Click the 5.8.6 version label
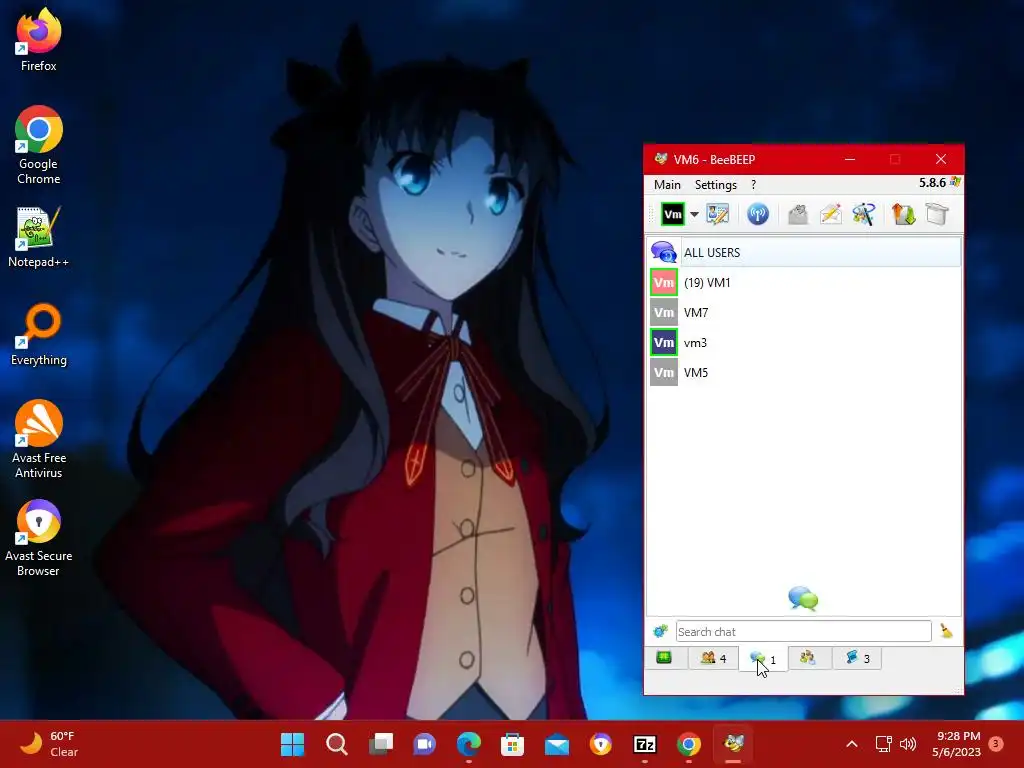The width and height of the screenshot is (1024, 768). coord(932,183)
